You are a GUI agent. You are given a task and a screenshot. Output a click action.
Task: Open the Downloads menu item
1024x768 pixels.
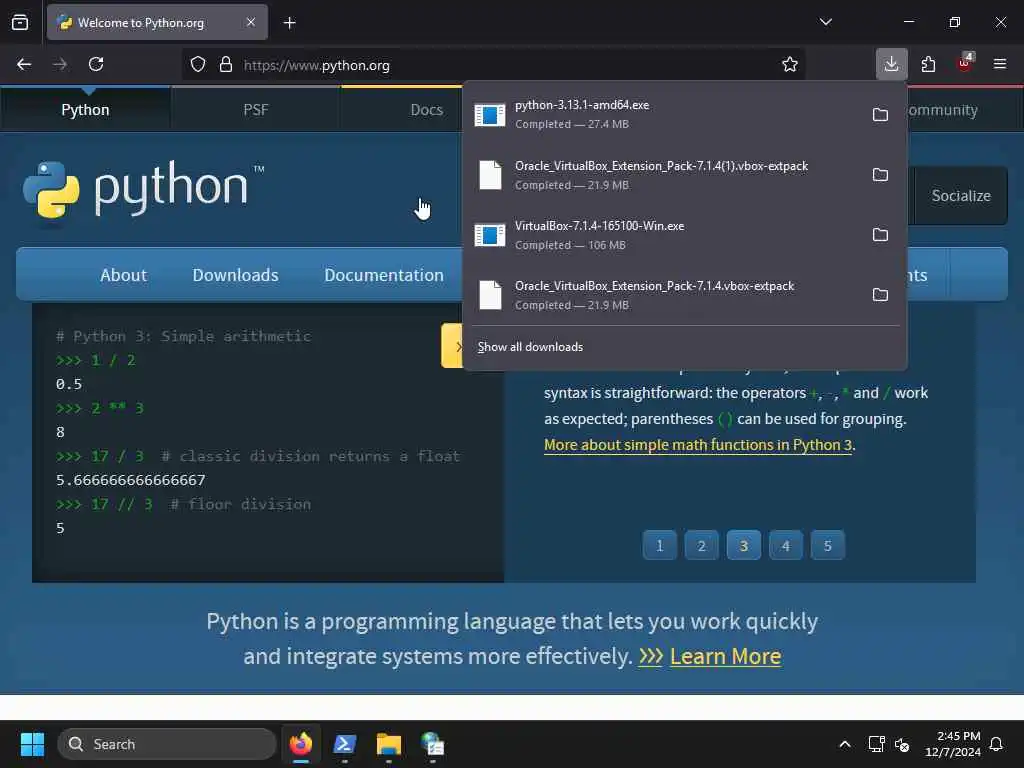[235, 275]
